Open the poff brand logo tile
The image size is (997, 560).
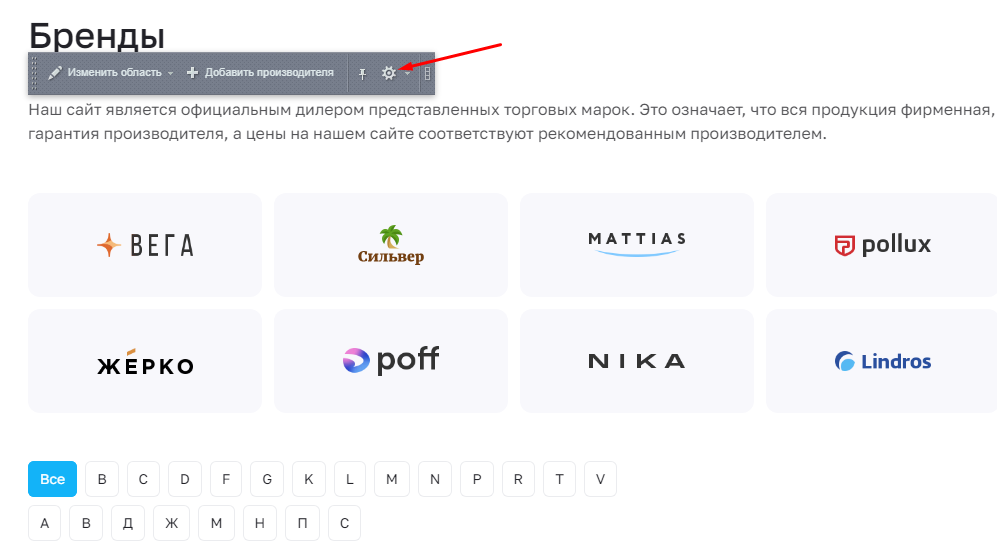[391, 361]
